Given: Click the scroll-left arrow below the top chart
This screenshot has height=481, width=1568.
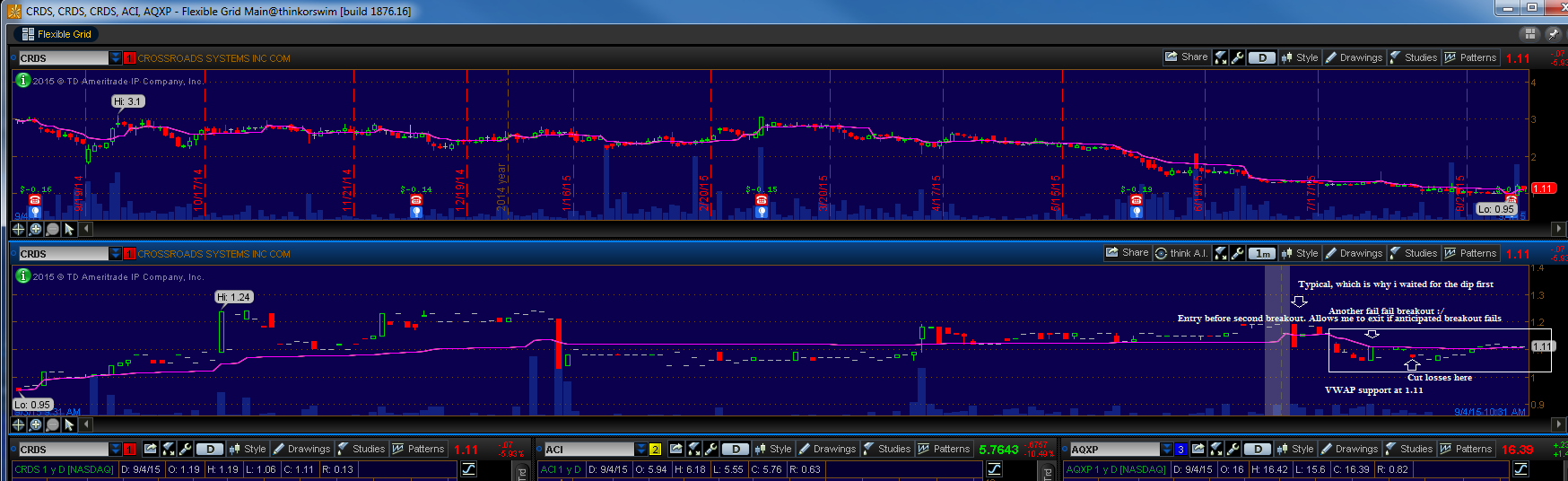Looking at the screenshot, I should (x=87, y=229).
